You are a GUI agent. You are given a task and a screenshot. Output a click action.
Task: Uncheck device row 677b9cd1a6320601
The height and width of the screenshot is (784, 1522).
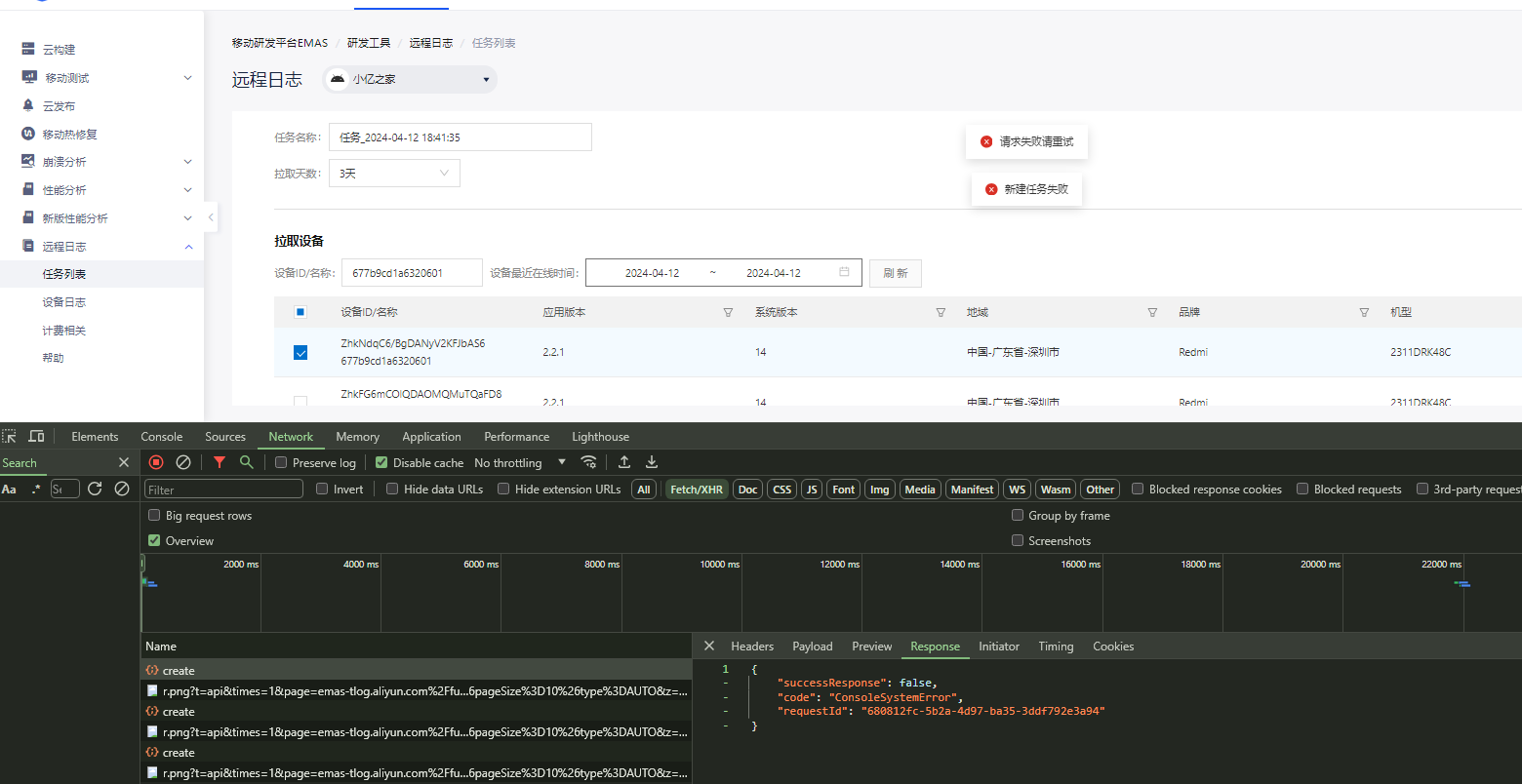pos(300,352)
